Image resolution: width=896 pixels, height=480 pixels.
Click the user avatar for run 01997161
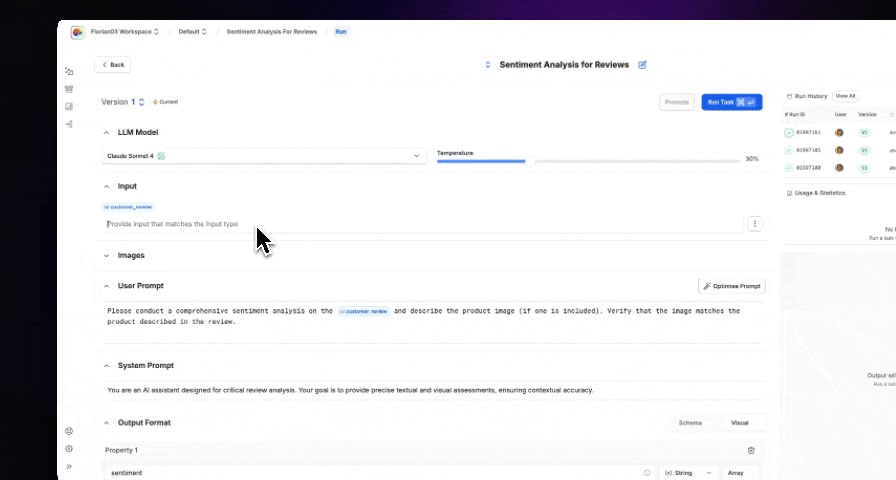point(840,132)
